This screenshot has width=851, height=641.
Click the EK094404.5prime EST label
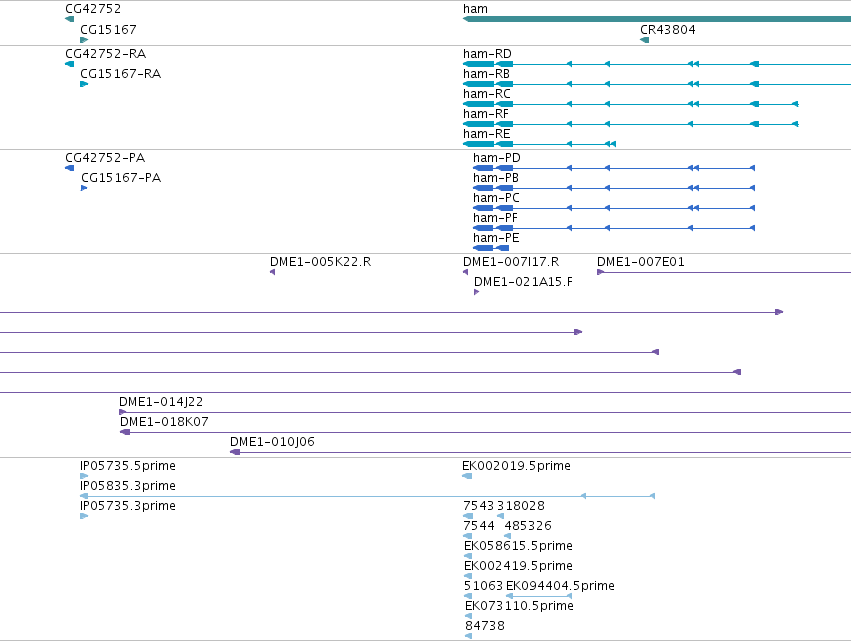coord(560,586)
